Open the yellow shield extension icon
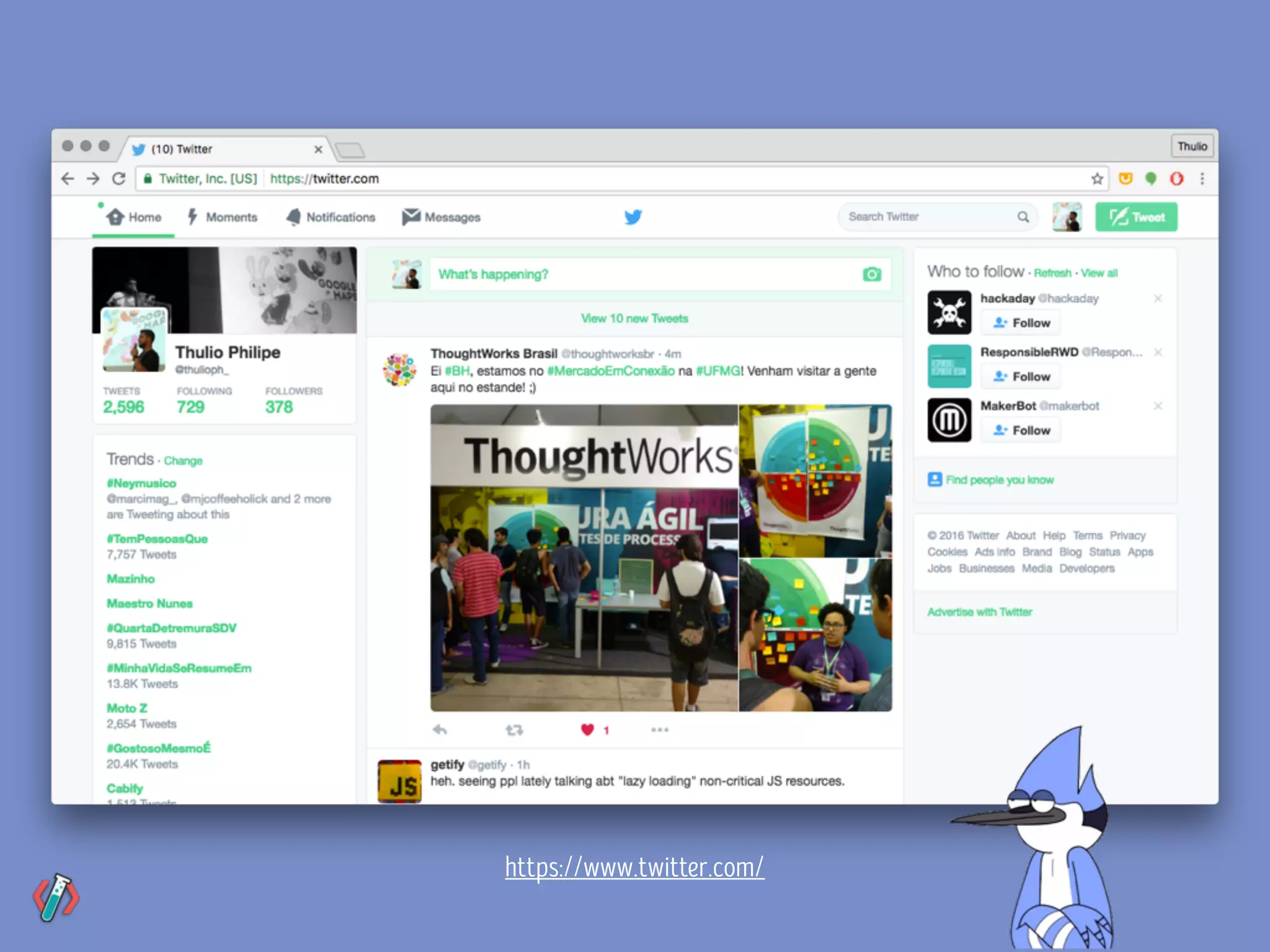 click(x=1125, y=179)
